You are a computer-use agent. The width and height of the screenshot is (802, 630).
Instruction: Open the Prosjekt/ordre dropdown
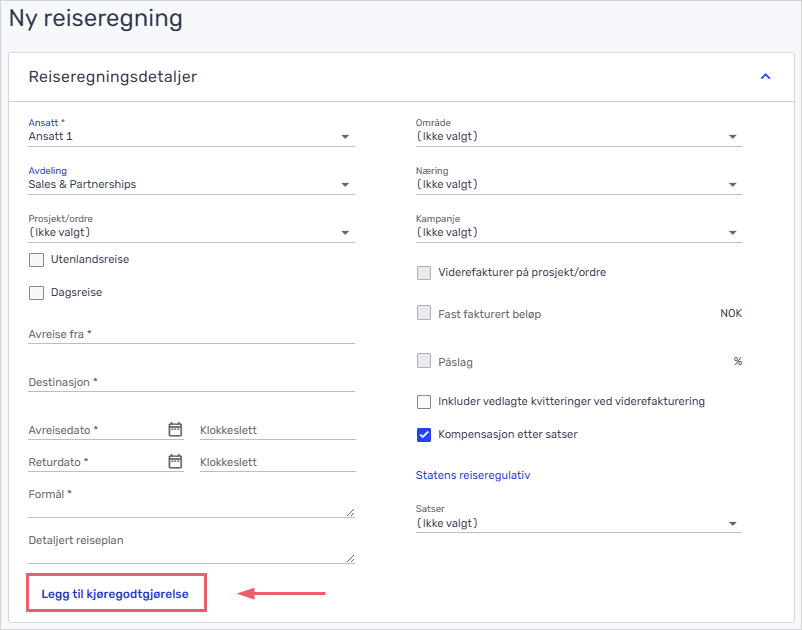click(190, 233)
